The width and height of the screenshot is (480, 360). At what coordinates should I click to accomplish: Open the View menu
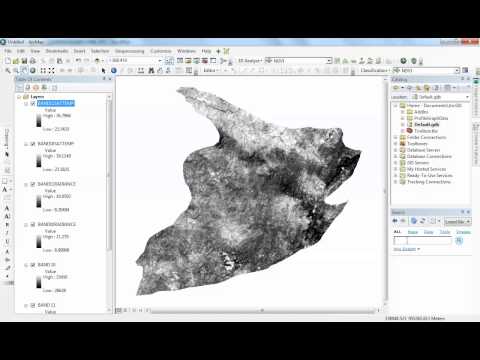point(35,51)
